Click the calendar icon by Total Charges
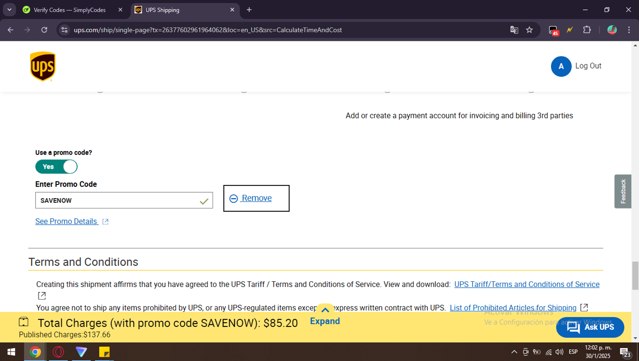Image resolution: width=640 pixels, height=361 pixels. 24,322
